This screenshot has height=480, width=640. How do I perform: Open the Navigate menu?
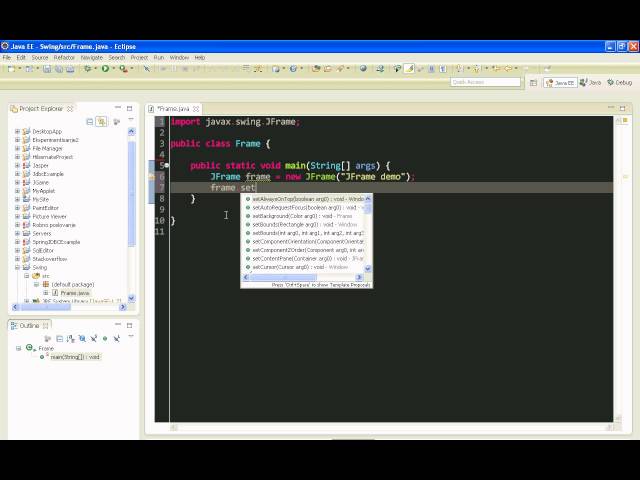[91, 58]
